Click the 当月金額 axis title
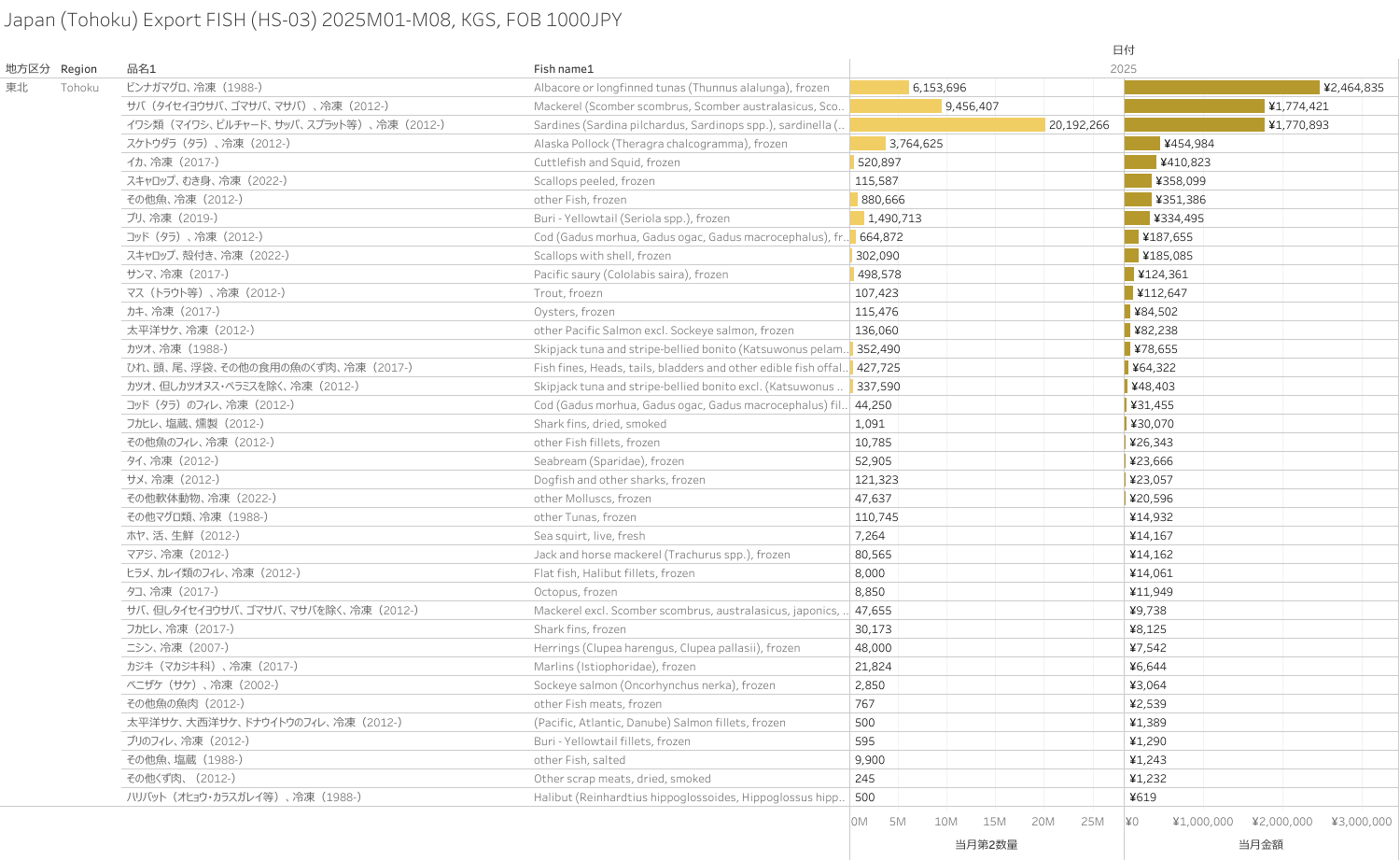Screen dimensions: 1400x860 tap(1260, 845)
